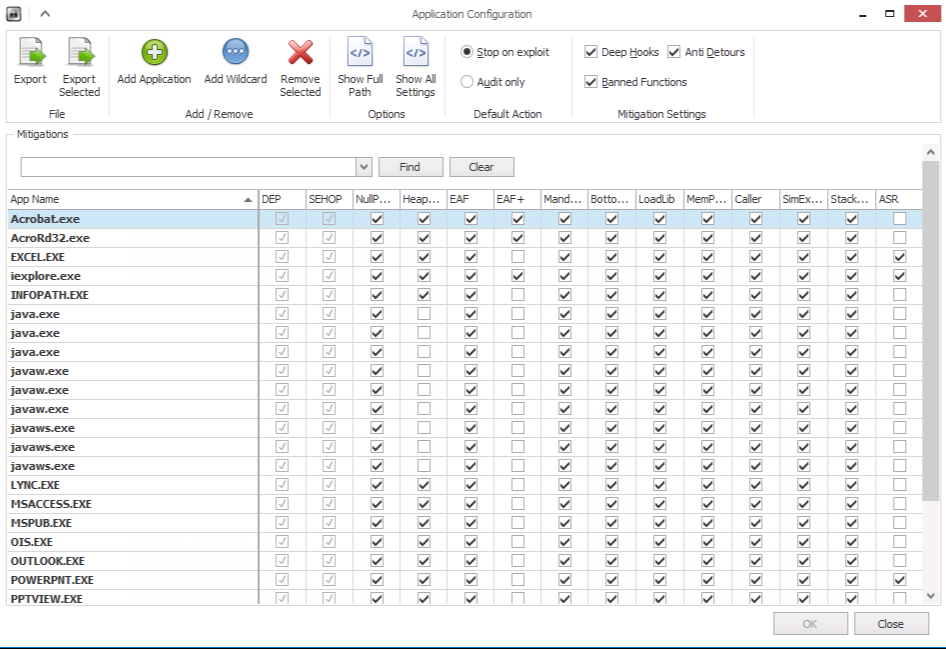Select the Stop on exploit option

click(467, 52)
